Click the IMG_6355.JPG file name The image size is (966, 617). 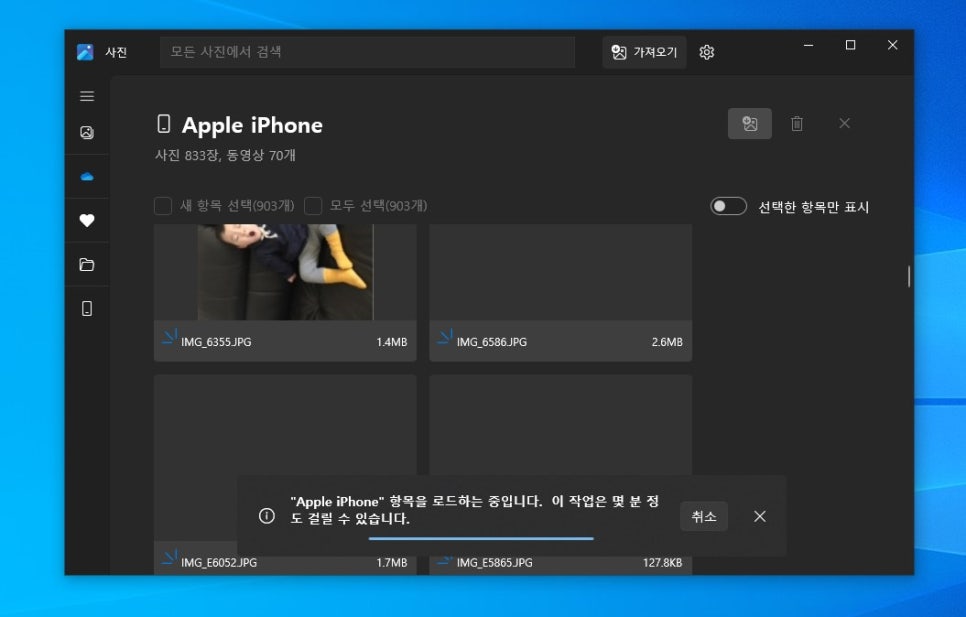[x=216, y=342]
